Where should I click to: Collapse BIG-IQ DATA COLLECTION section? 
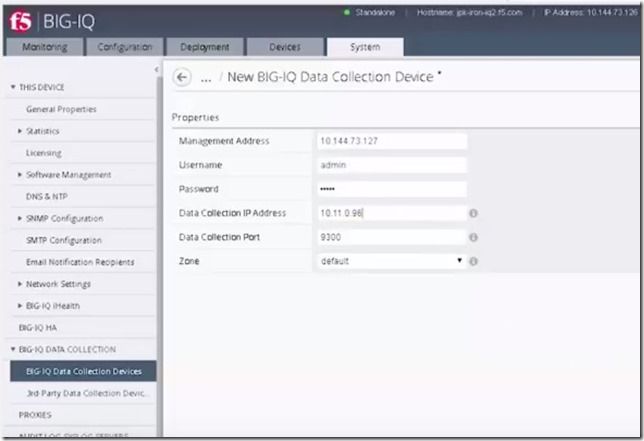[13, 349]
